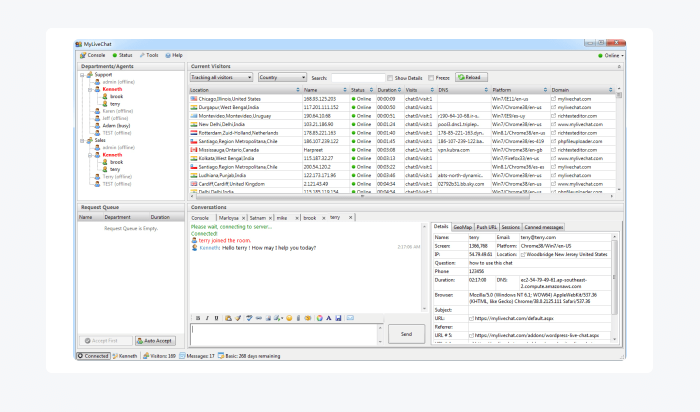Click the Connected status bar indicator

click(93, 356)
